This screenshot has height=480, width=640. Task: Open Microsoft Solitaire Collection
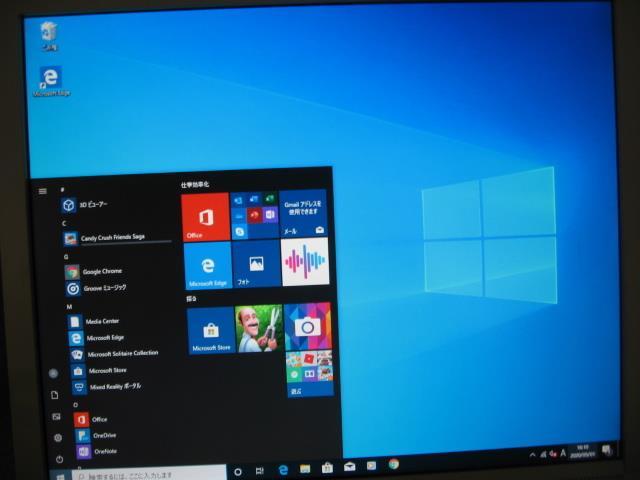tap(114, 354)
